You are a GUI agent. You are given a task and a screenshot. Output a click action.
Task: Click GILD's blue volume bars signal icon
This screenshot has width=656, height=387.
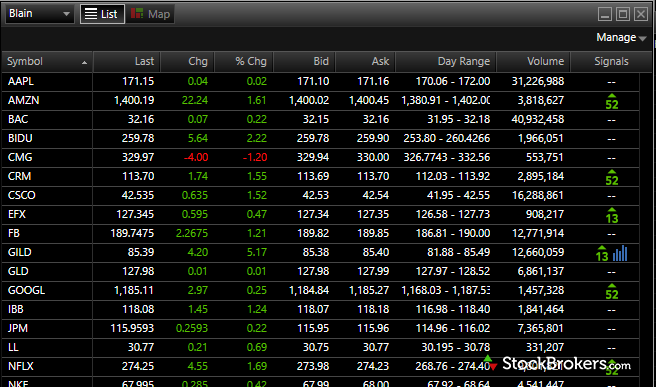[x=620, y=254]
